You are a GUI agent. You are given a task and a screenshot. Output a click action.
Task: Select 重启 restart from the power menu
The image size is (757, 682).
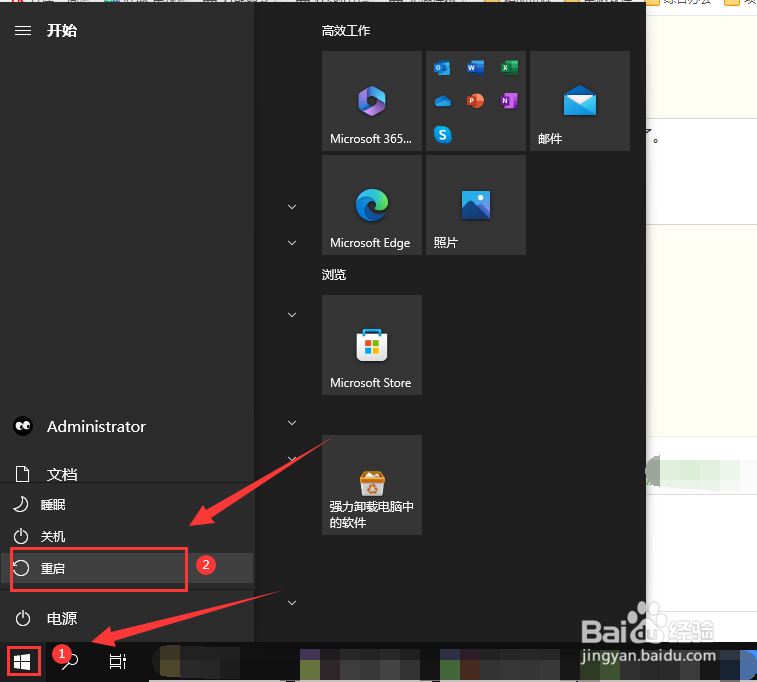coord(126,568)
